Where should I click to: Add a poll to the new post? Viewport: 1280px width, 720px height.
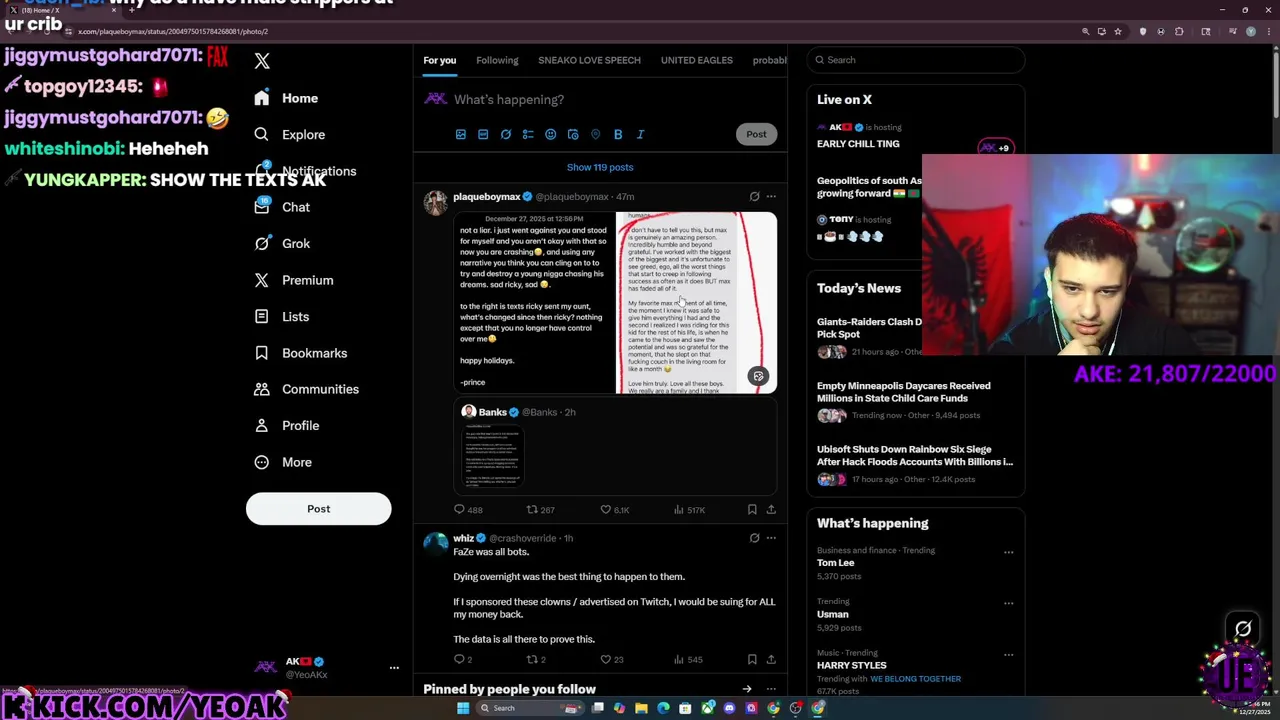(528, 134)
